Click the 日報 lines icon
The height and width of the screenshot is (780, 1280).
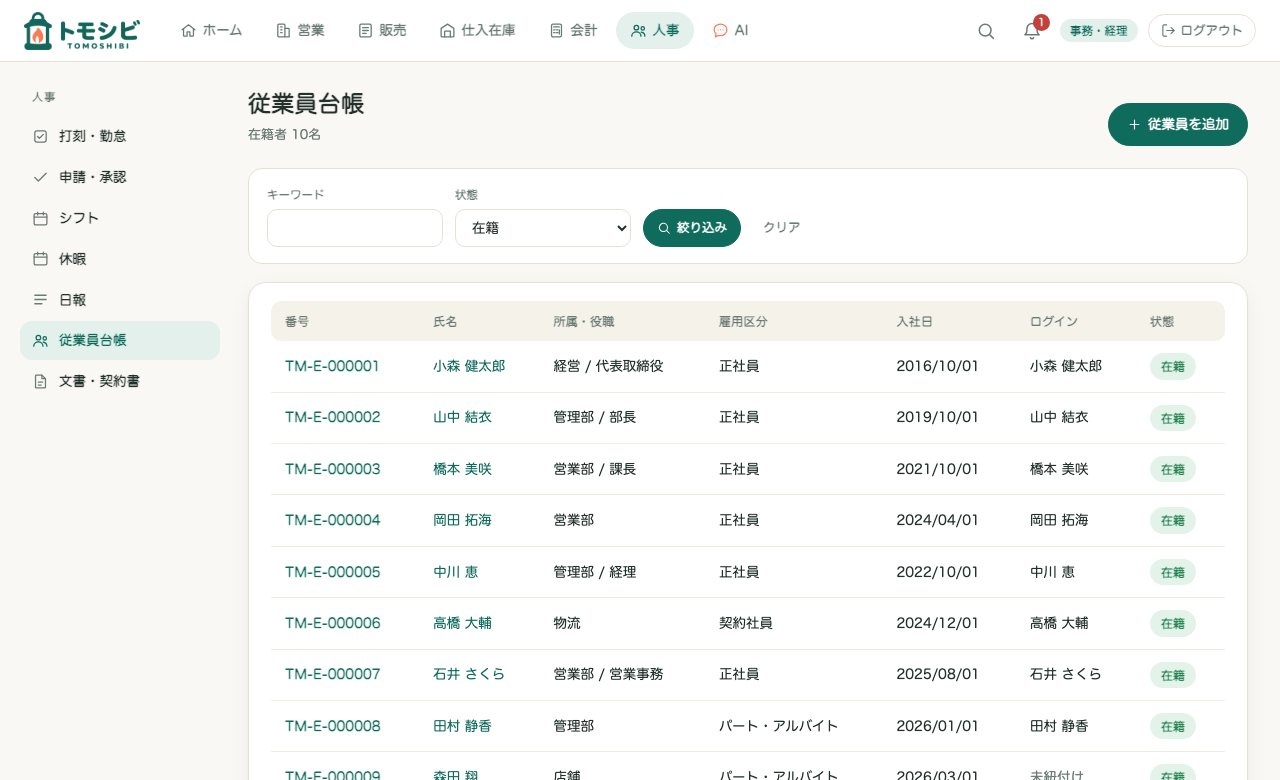tap(40, 300)
